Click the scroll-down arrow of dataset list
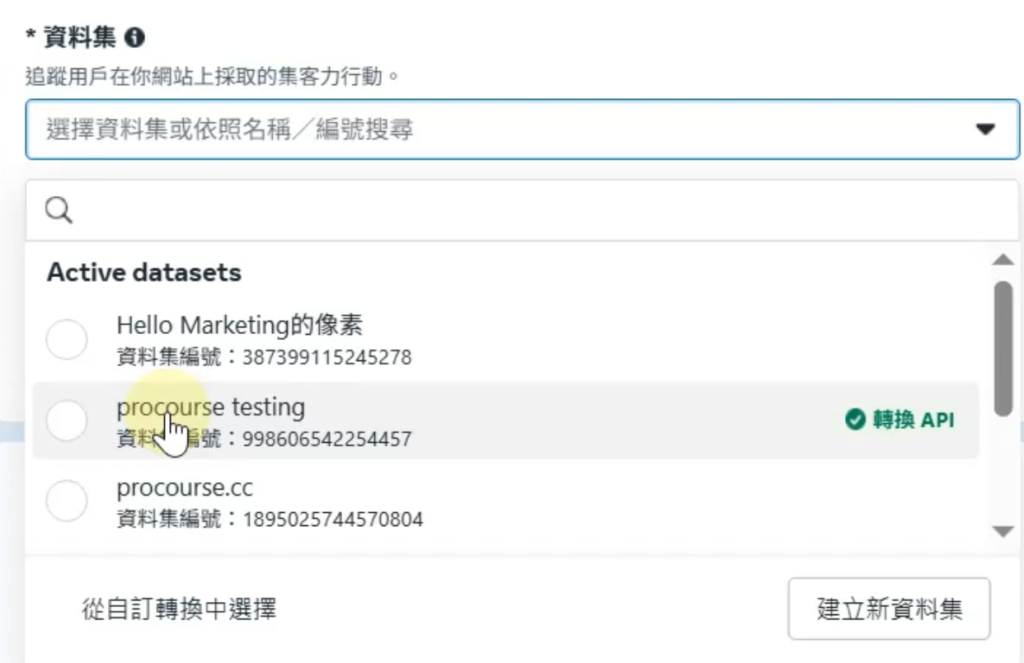The height and width of the screenshot is (663, 1024). tap(1002, 532)
